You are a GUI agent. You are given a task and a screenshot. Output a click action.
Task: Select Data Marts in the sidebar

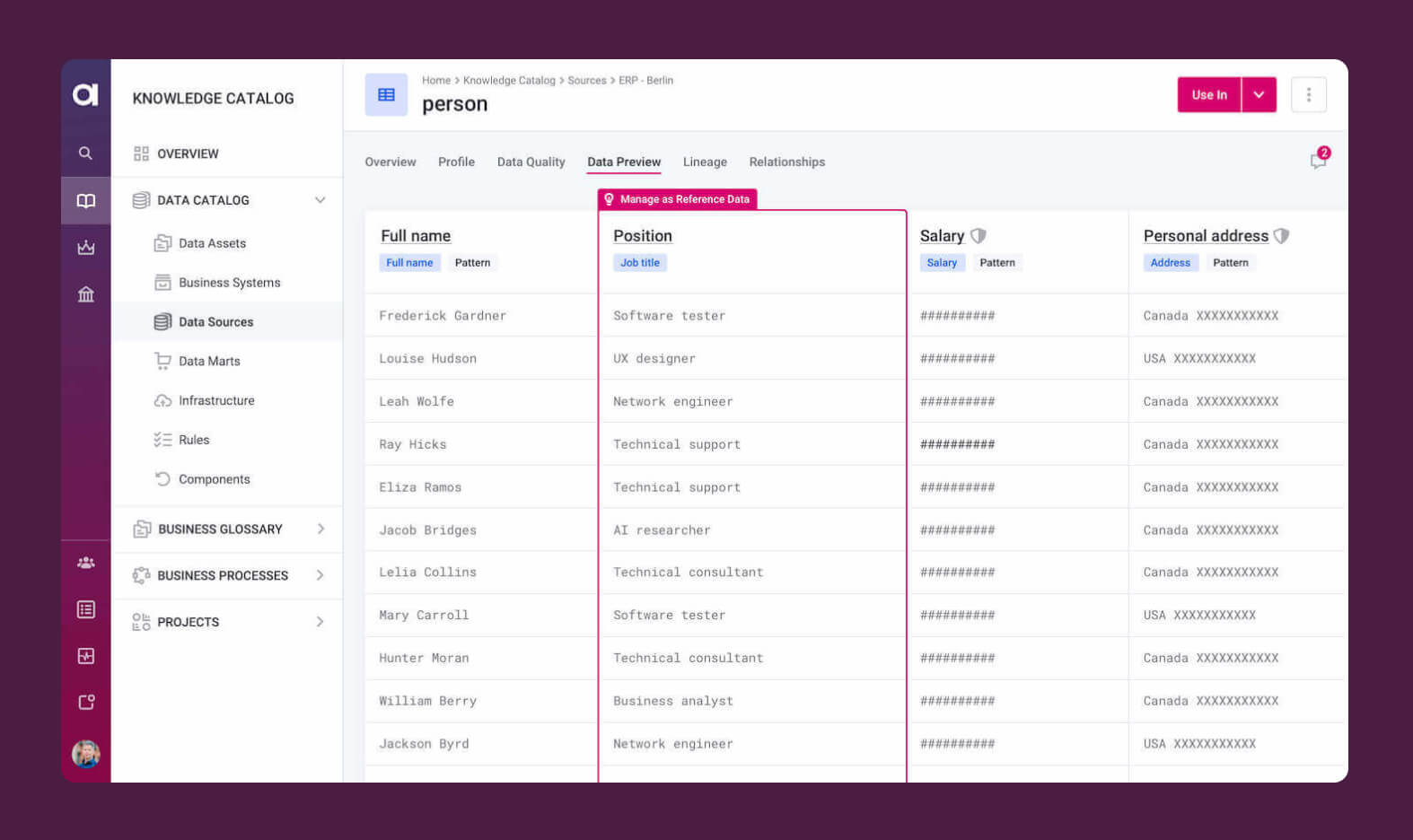coord(209,362)
